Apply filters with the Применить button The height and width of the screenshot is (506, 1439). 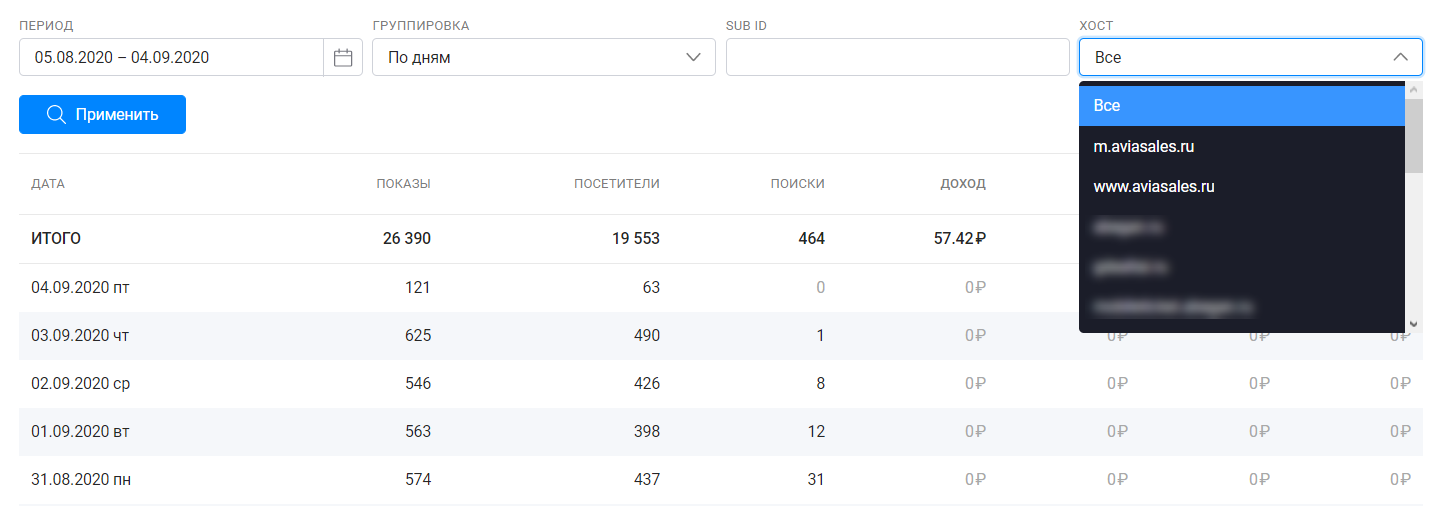[x=102, y=114]
